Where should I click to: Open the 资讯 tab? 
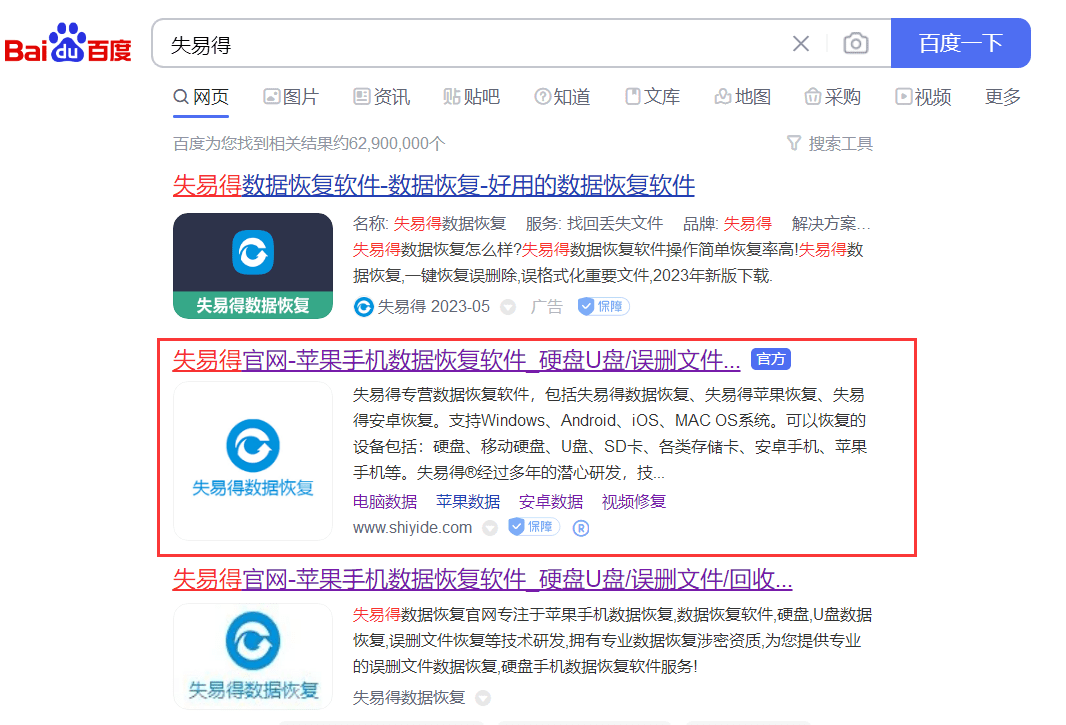381,97
